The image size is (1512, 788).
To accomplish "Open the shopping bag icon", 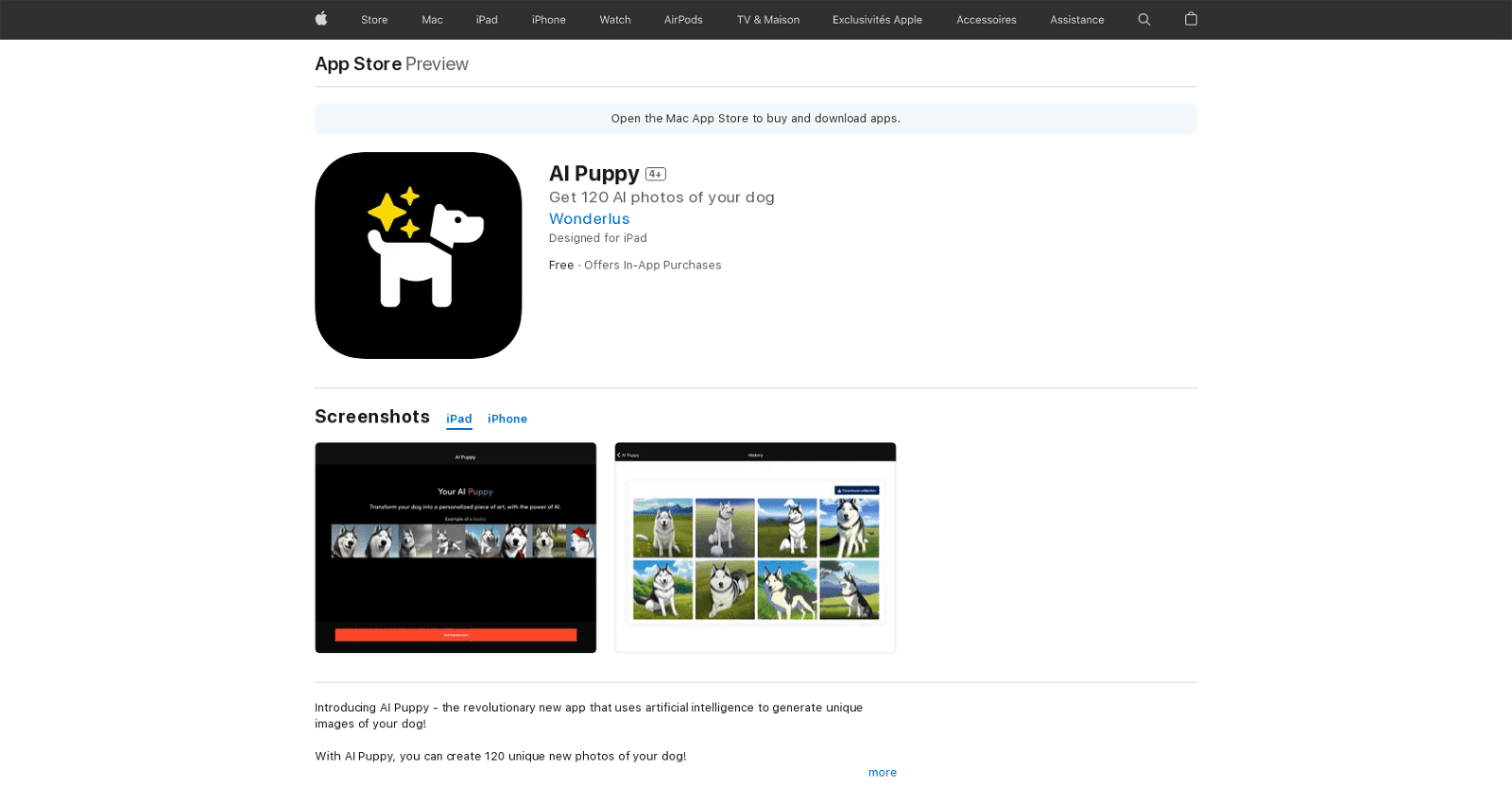I will [x=1191, y=19].
